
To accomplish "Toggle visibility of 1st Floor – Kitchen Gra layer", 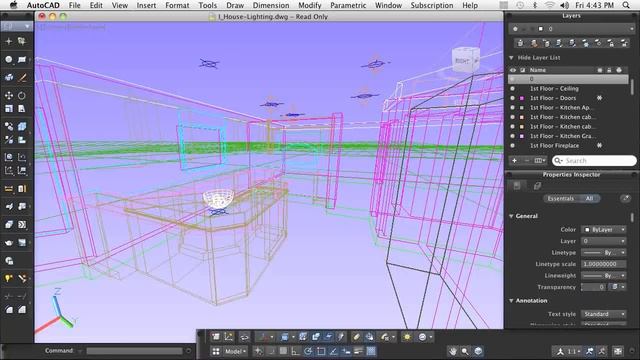I will [513, 136].
